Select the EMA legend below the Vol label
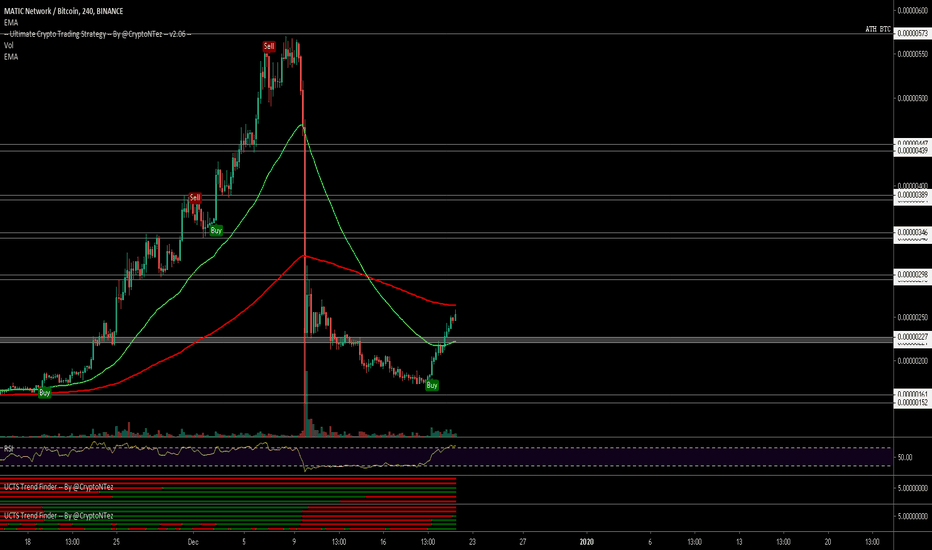Screen dimensions: 932x550 11,57
